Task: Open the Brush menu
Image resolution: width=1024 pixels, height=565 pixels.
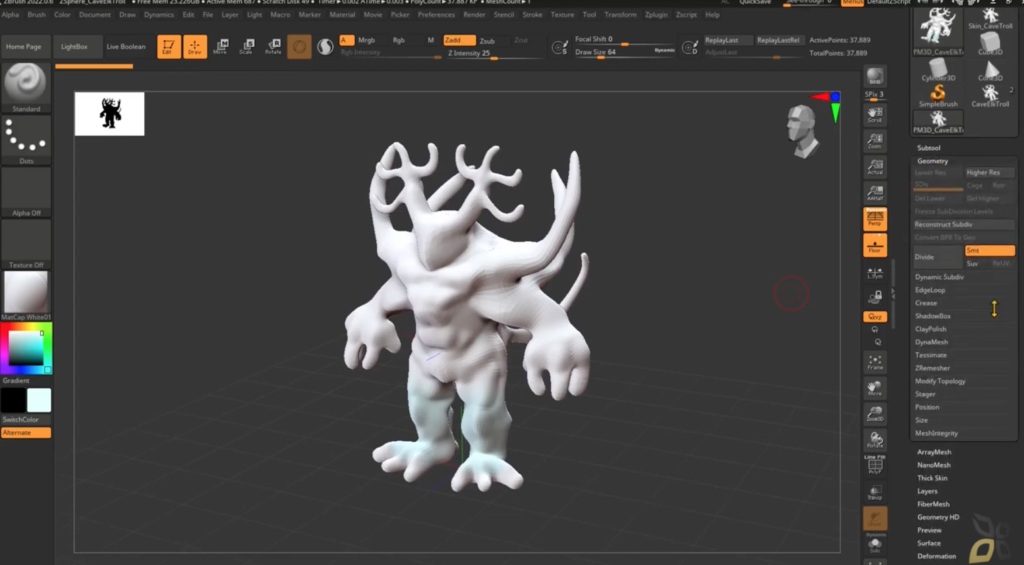Action: (37, 14)
